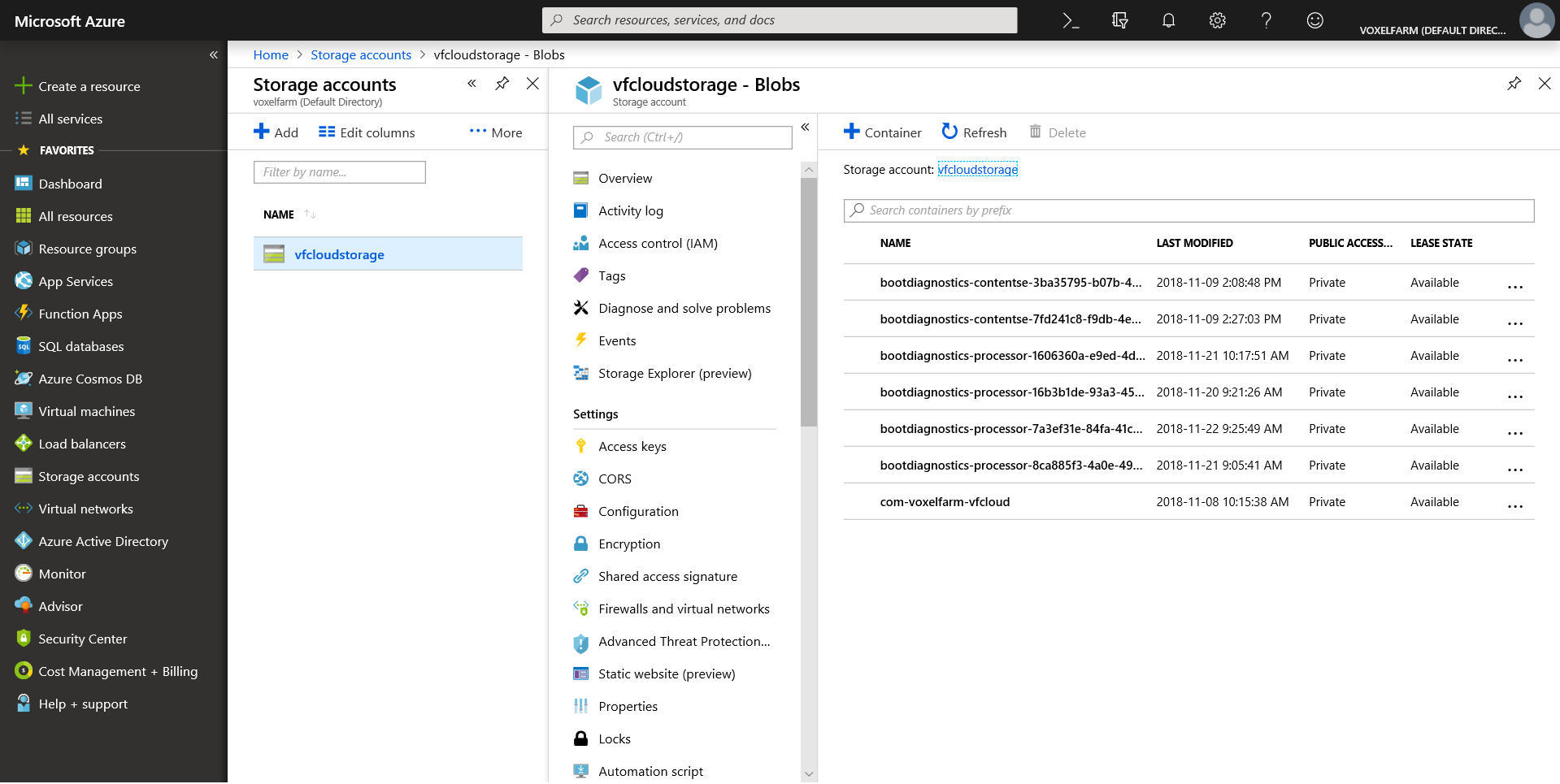Open Security Center
1560x784 pixels.
[83, 639]
